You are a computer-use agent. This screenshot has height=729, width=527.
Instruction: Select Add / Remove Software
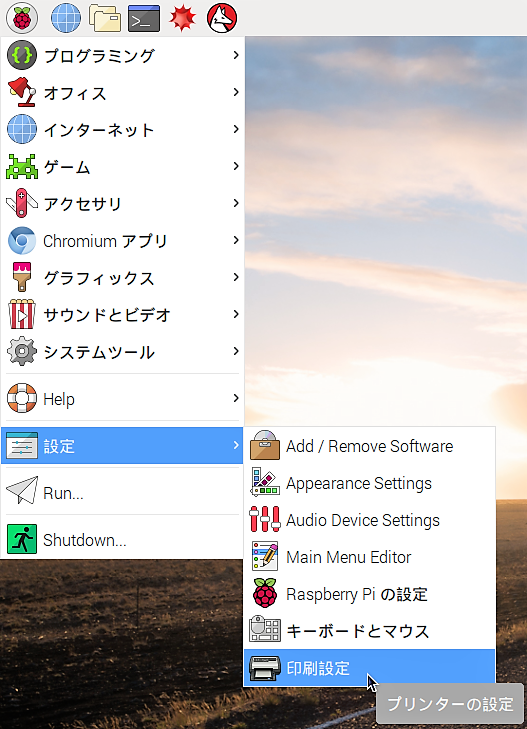[x=369, y=445]
